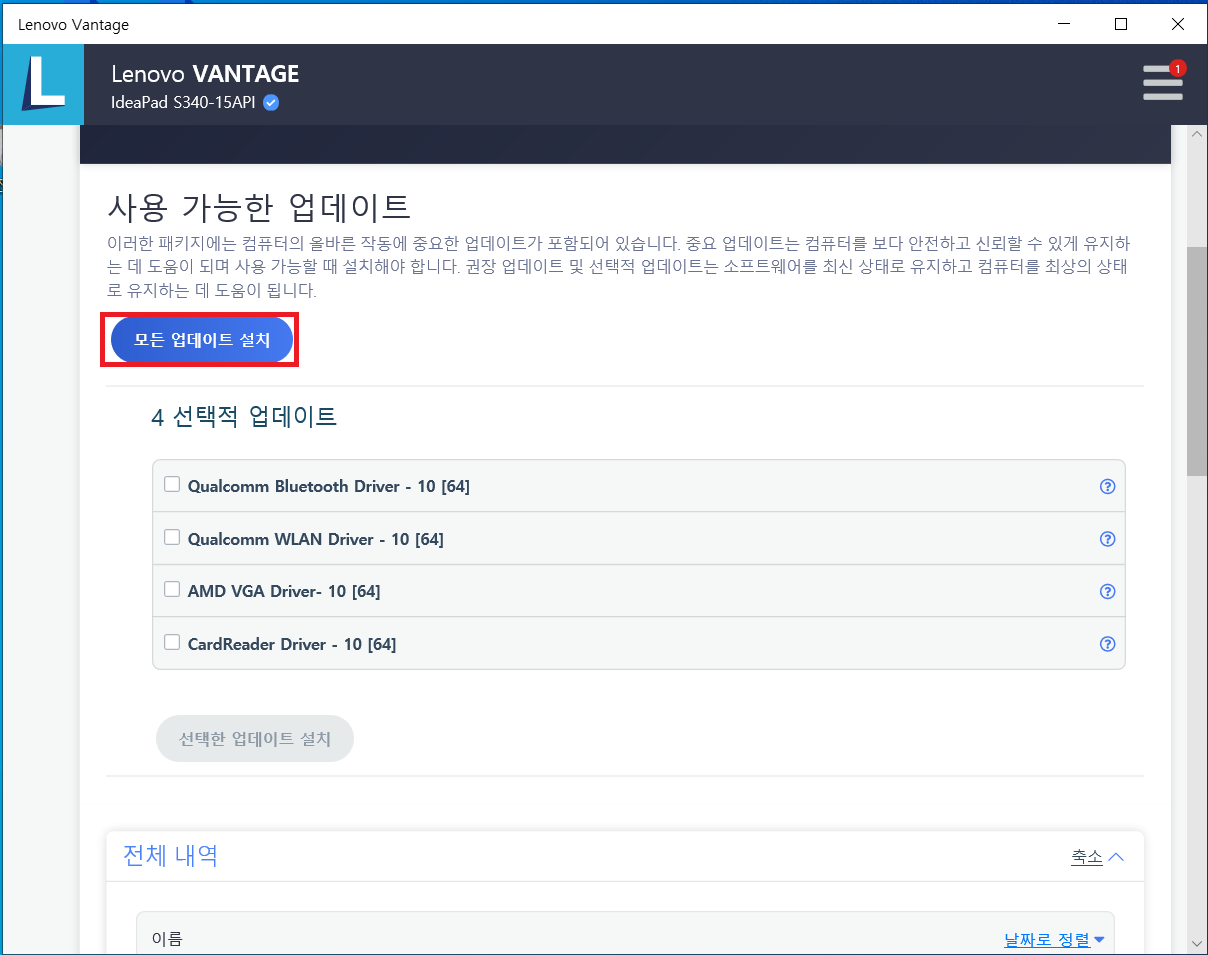This screenshot has height=955, width=1208.
Task: Maximize the Lenovo Vantage window
Action: 1121,23
